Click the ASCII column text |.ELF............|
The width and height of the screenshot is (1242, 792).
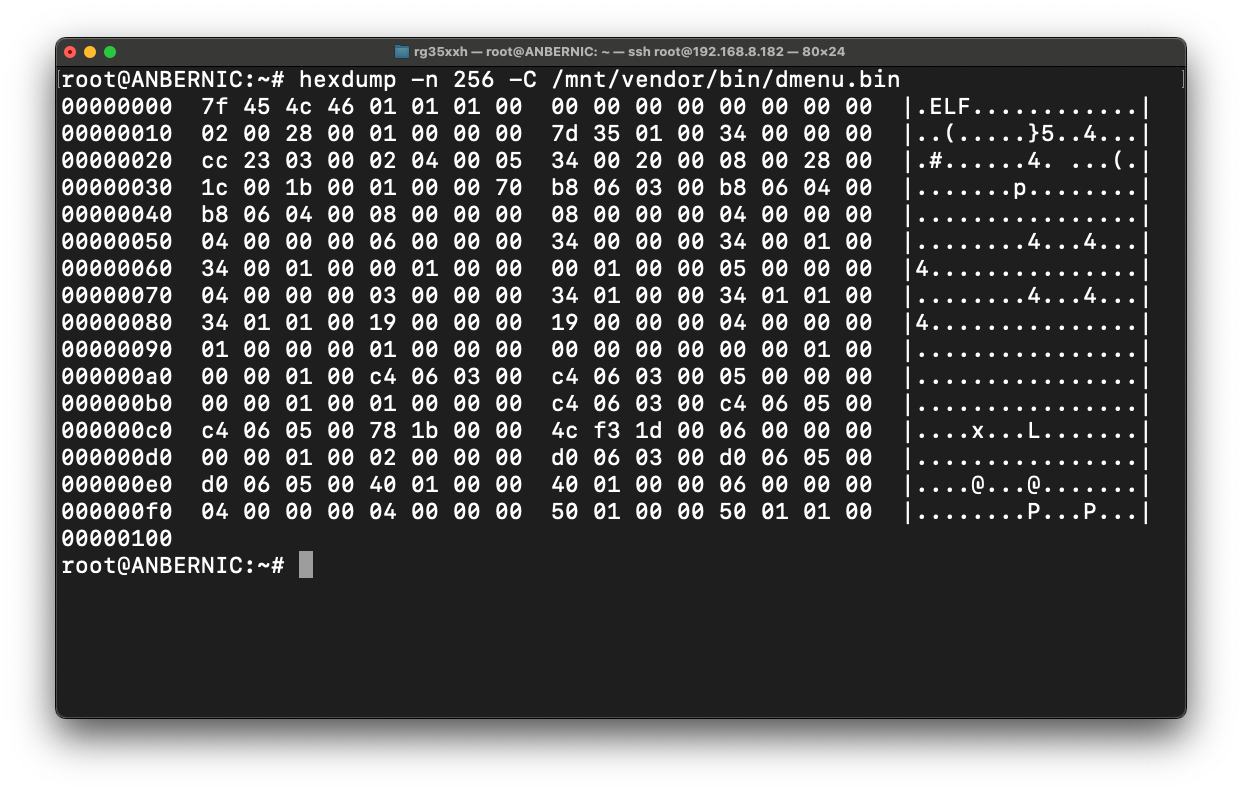1027,106
